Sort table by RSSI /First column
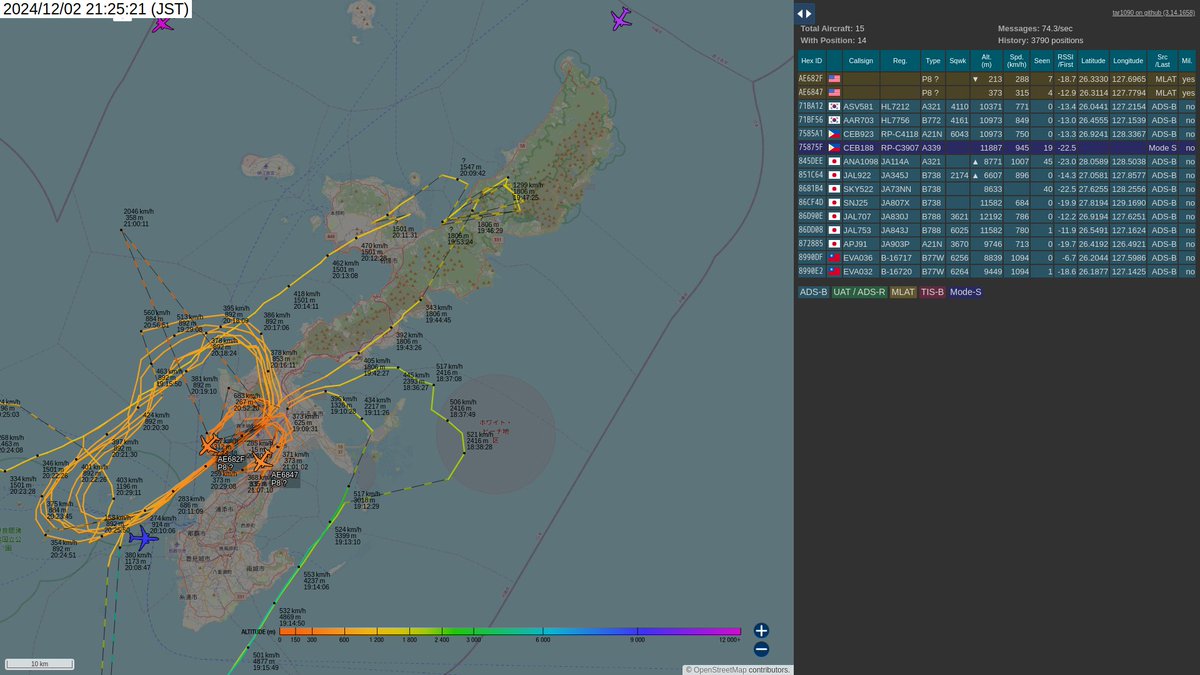Image resolution: width=1200 pixels, height=675 pixels. [x=1066, y=60]
